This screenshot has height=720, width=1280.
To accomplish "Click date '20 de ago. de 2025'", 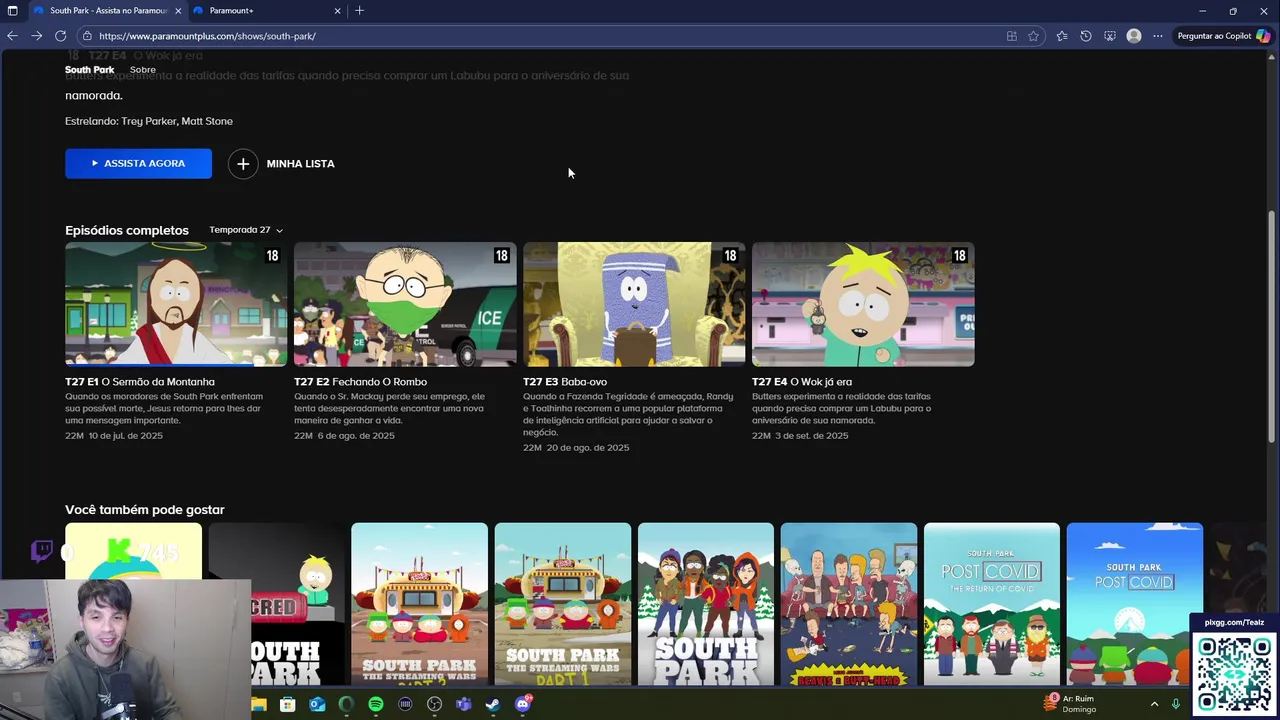I will click(x=588, y=448).
